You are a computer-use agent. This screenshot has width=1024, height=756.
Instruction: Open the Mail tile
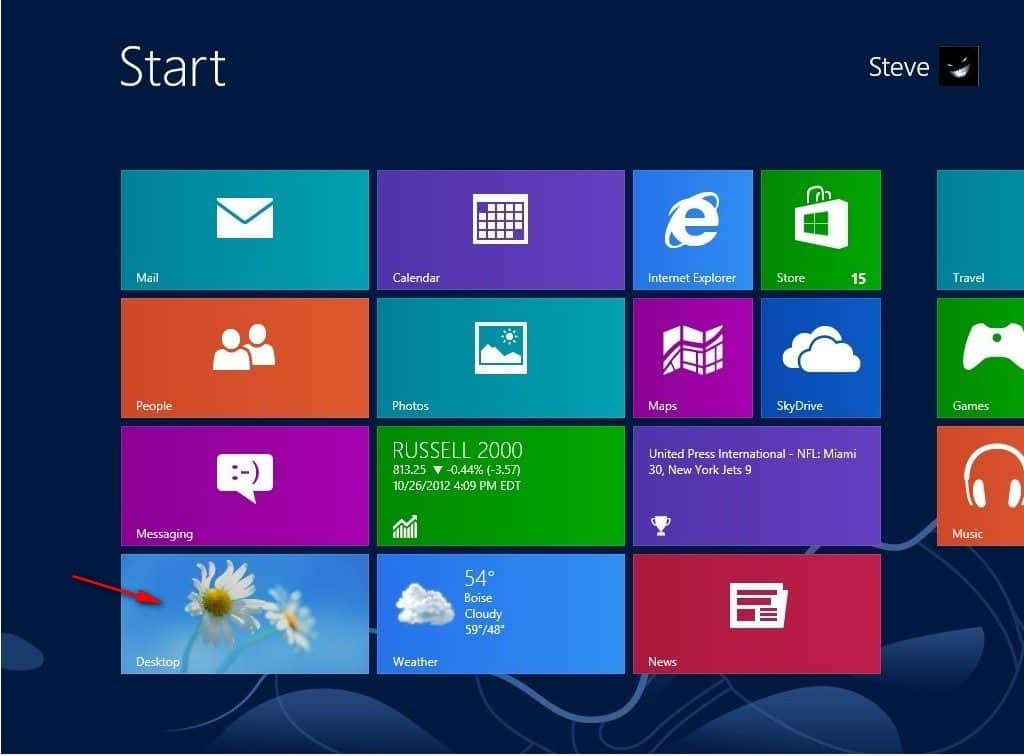(x=245, y=230)
